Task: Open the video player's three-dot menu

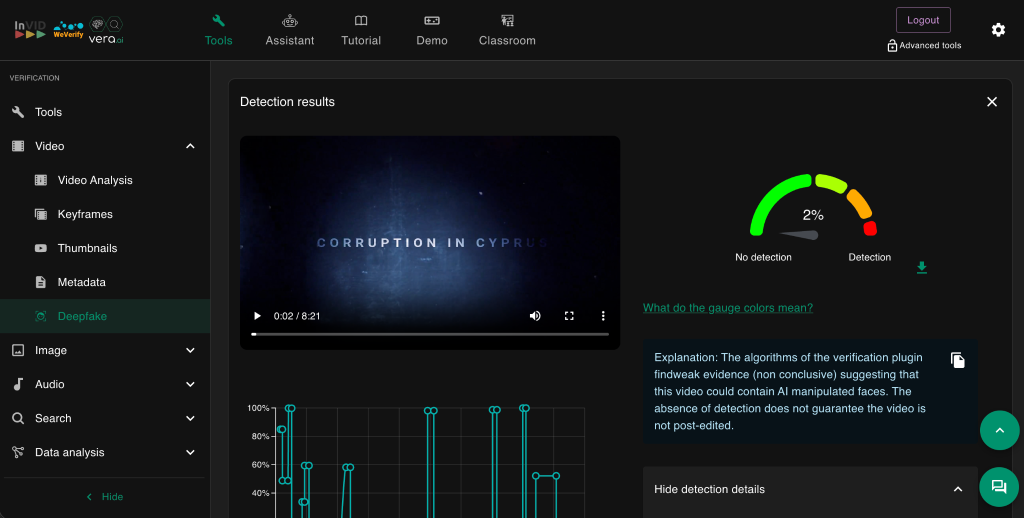Action: [603, 316]
